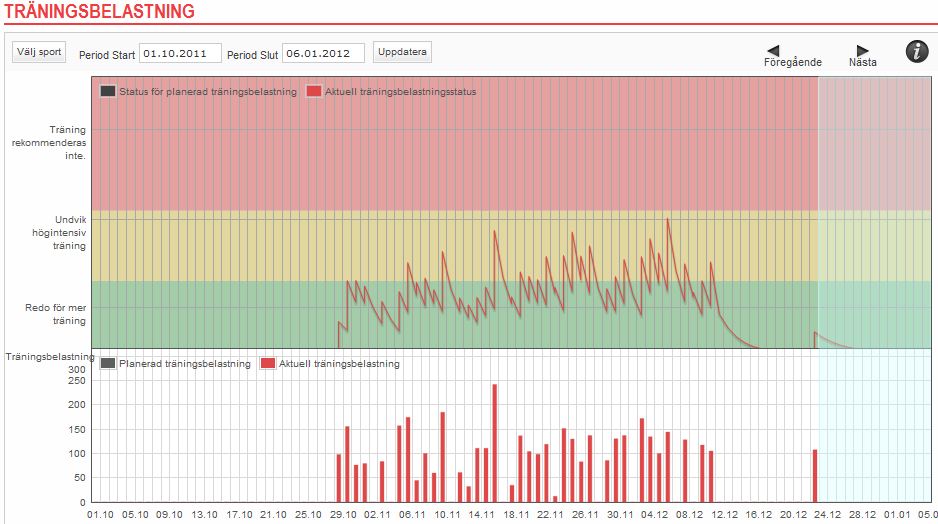Click the right arrow above Nästa
The image size is (938, 524).
tap(863, 50)
